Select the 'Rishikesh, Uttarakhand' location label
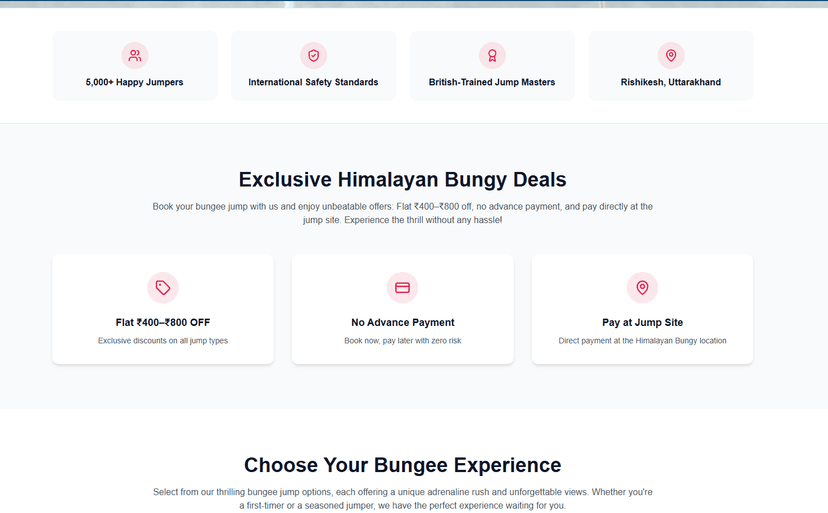This screenshot has width=828, height=513. point(671,82)
